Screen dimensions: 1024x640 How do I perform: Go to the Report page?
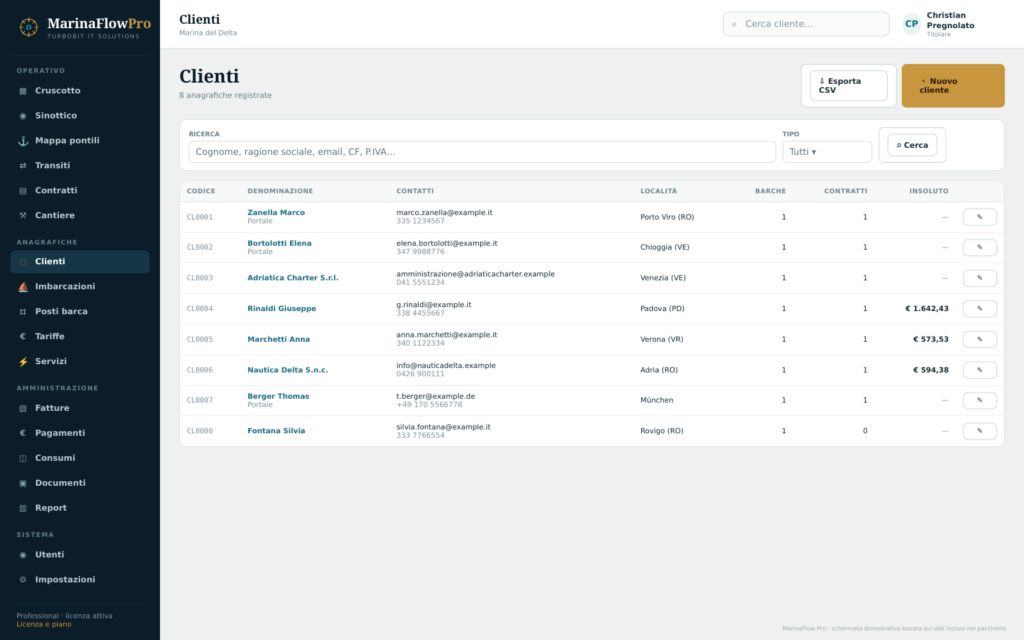(80, 508)
